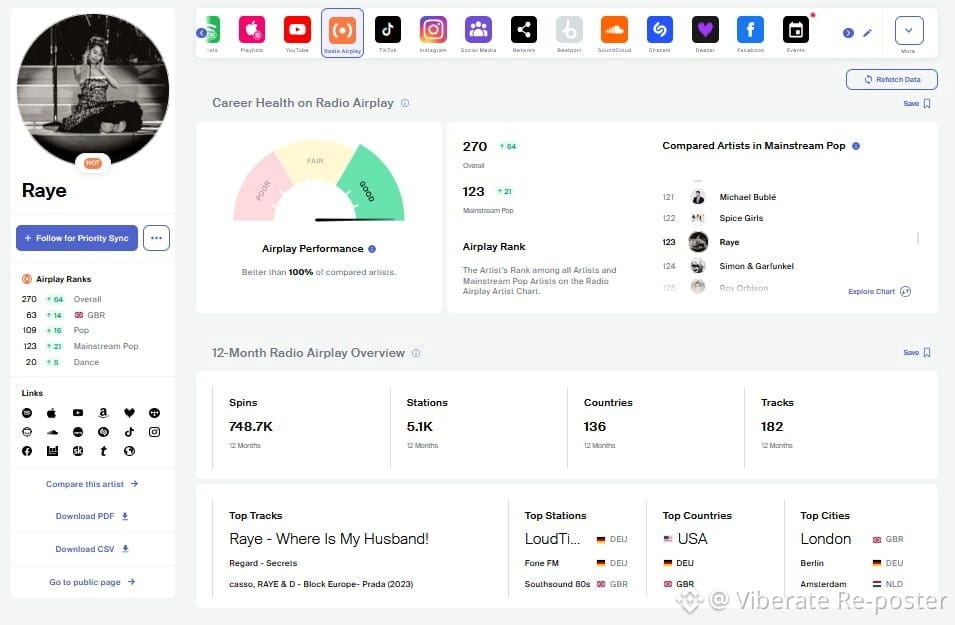Open the three-dots options menu
The width and height of the screenshot is (955, 625).
[157, 238]
